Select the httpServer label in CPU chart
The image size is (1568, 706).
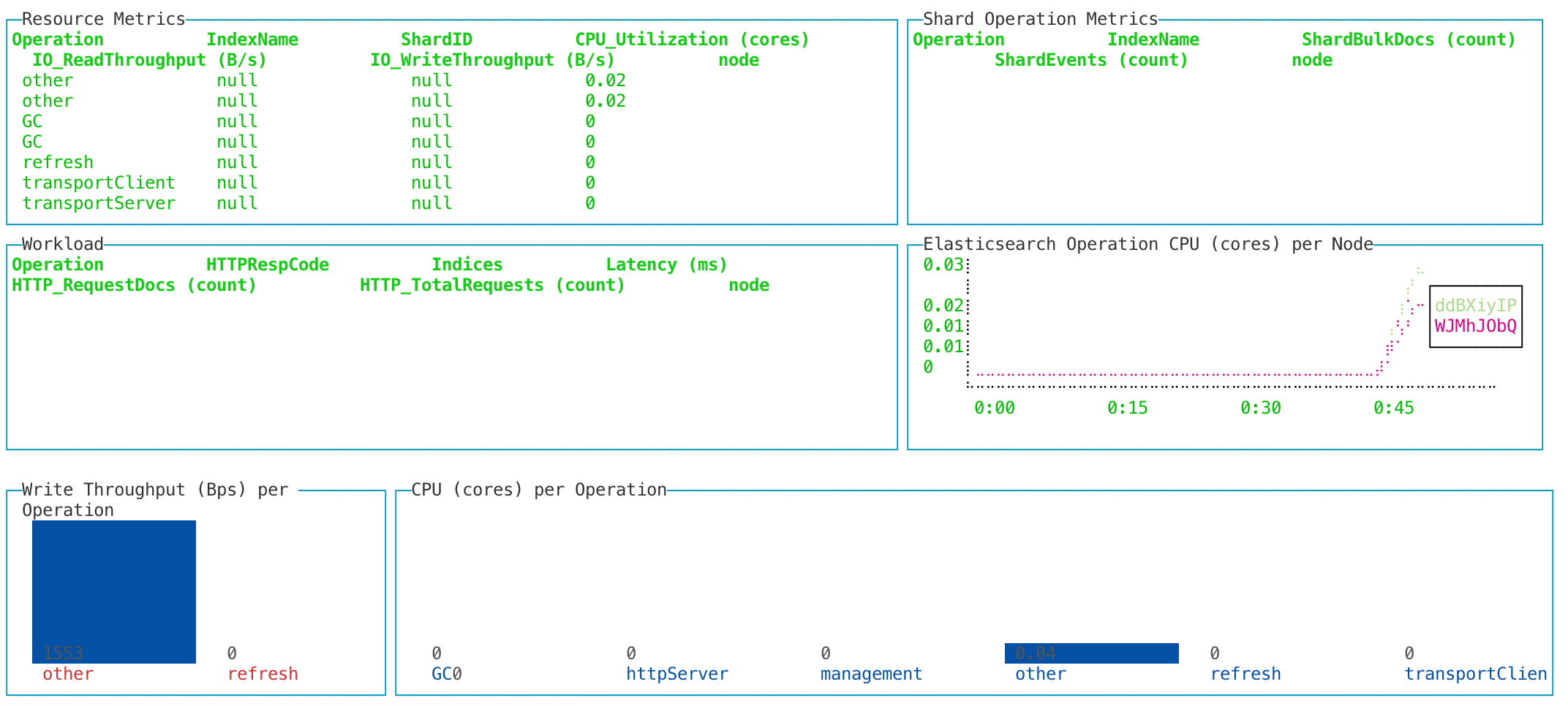676,674
